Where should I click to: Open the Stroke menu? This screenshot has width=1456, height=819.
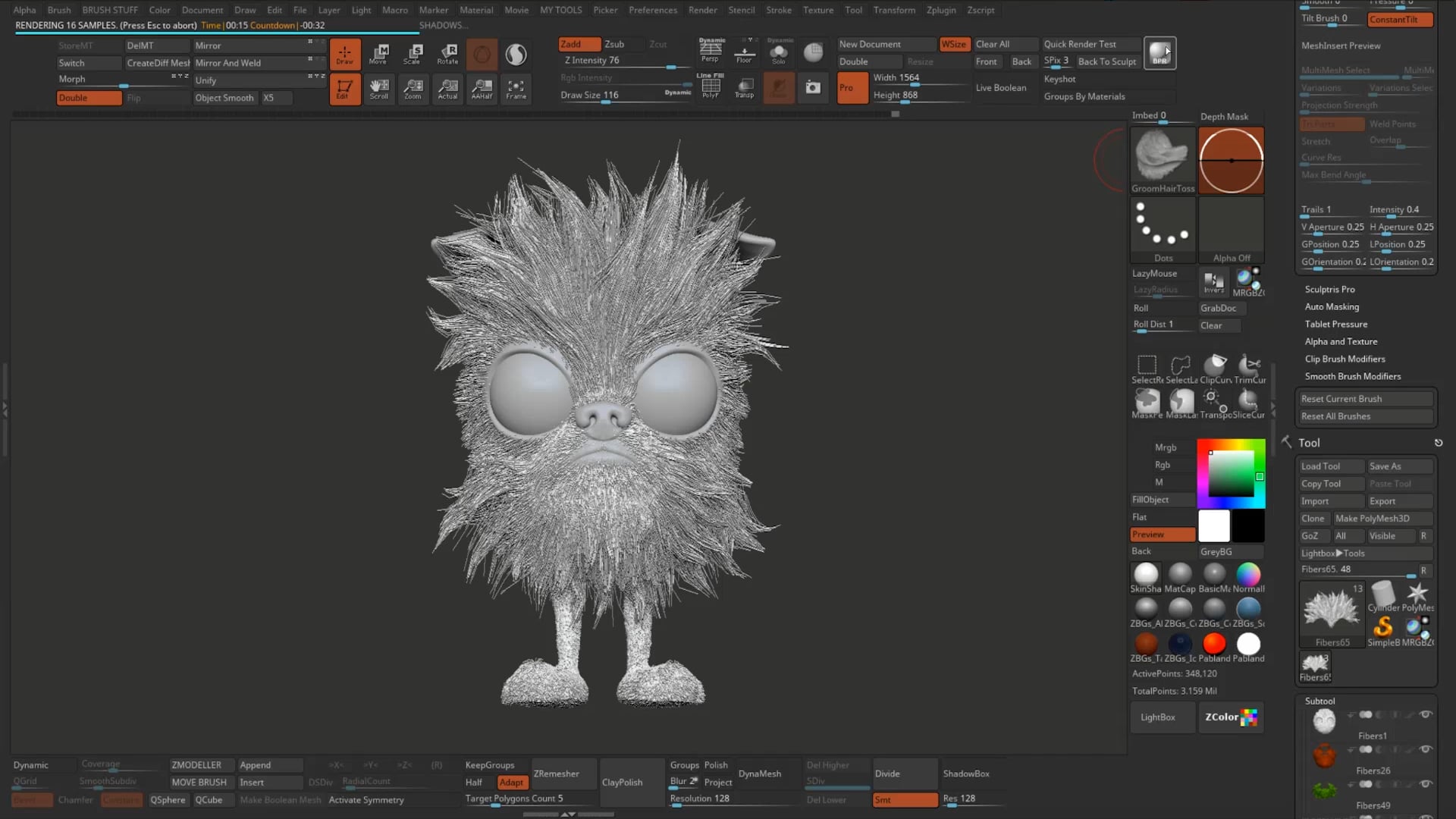pyautogui.click(x=779, y=10)
